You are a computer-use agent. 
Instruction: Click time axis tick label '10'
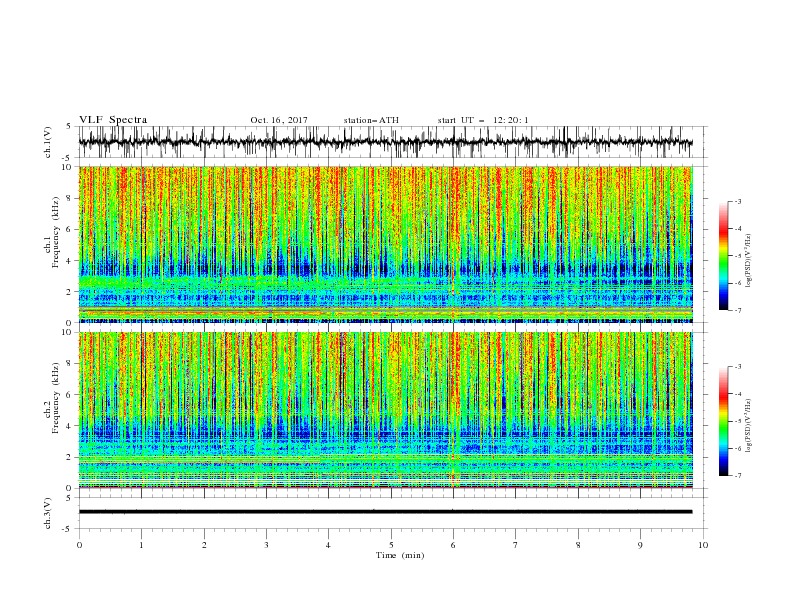[703, 545]
